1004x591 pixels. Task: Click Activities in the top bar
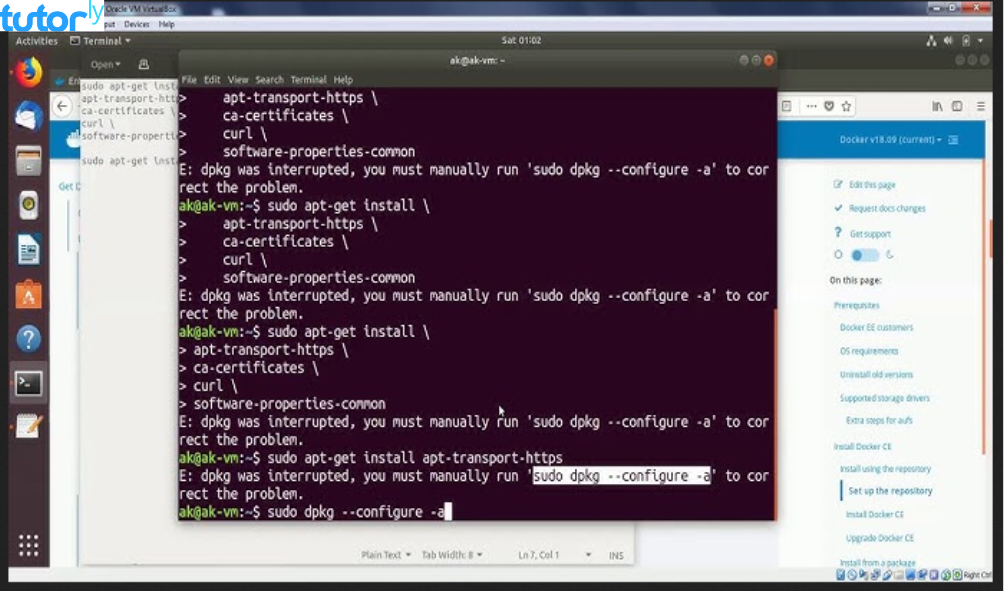coord(36,41)
